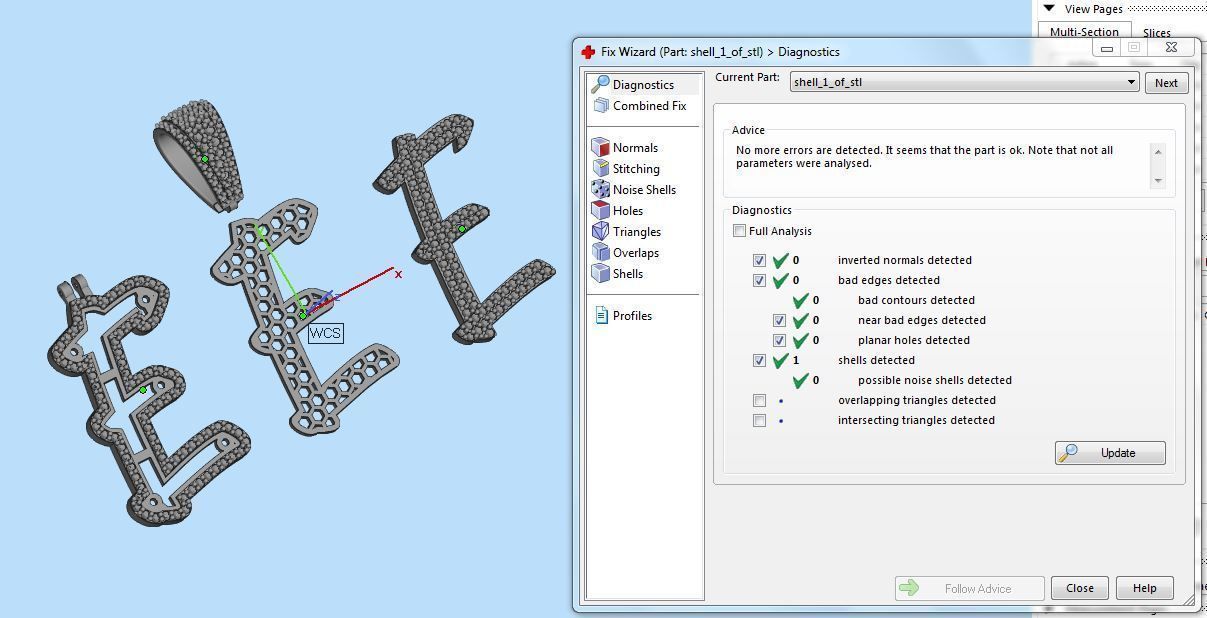
Task: Uncheck near bad edges detected checkbox
Action: tap(779, 320)
